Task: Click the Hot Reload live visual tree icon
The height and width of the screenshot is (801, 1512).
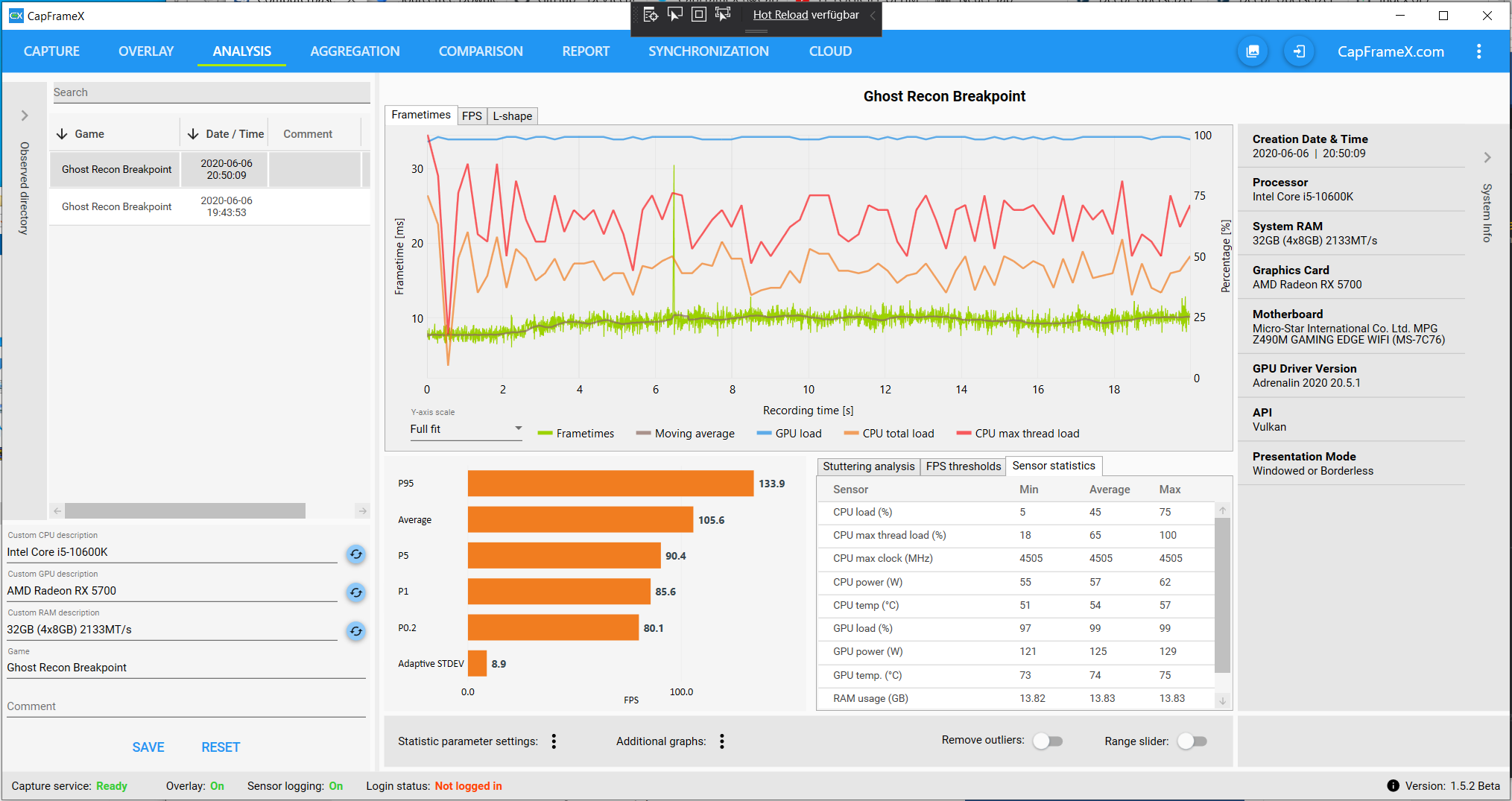Action: 651,14
